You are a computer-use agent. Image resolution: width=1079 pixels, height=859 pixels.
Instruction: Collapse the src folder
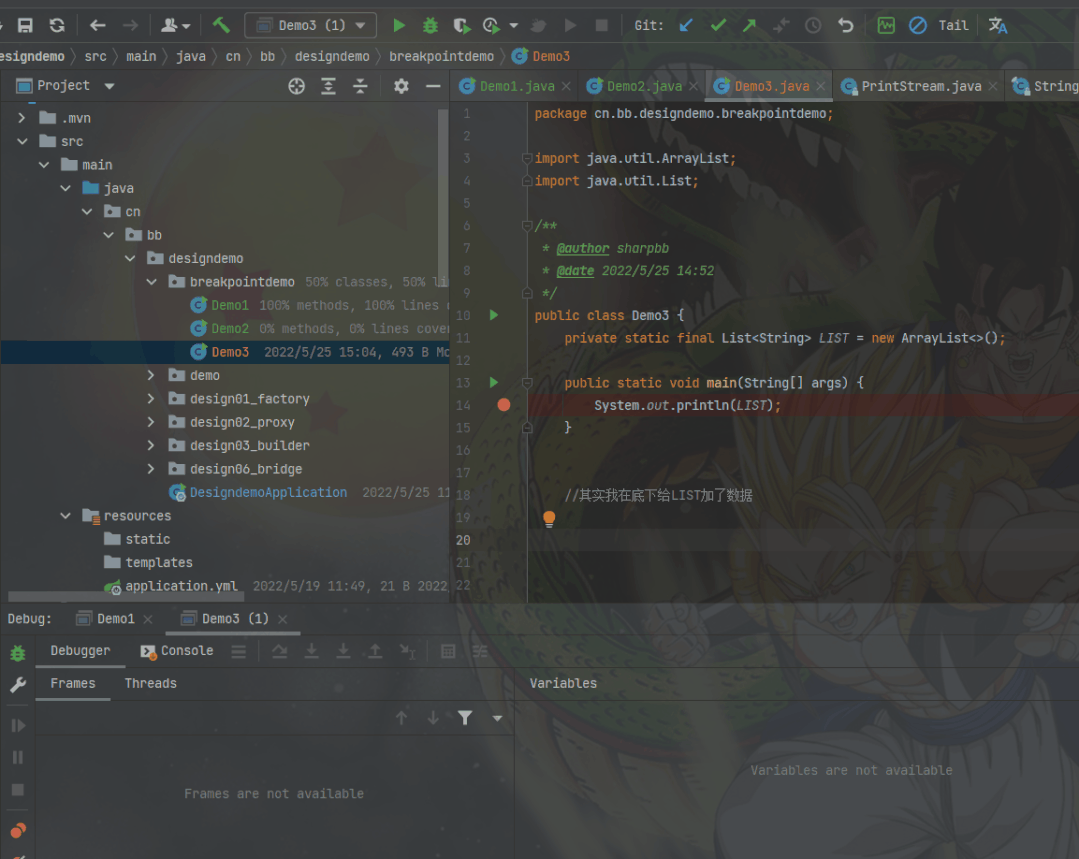coord(22,141)
